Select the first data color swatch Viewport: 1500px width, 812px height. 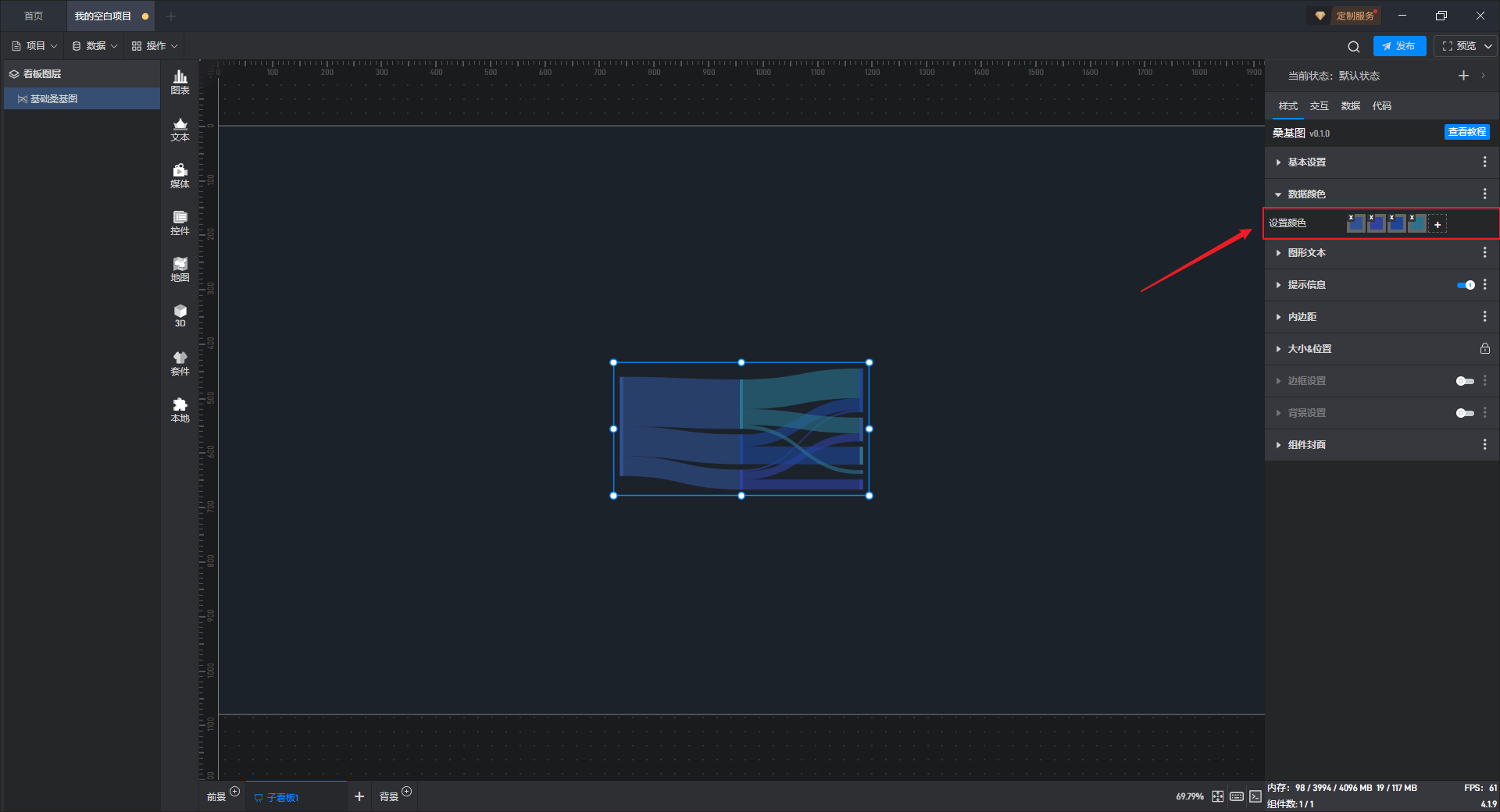coord(1356,223)
